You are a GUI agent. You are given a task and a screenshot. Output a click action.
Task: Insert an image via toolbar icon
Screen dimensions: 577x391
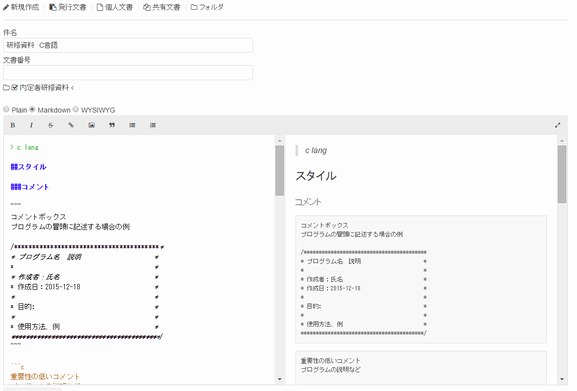(x=91, y=125)
